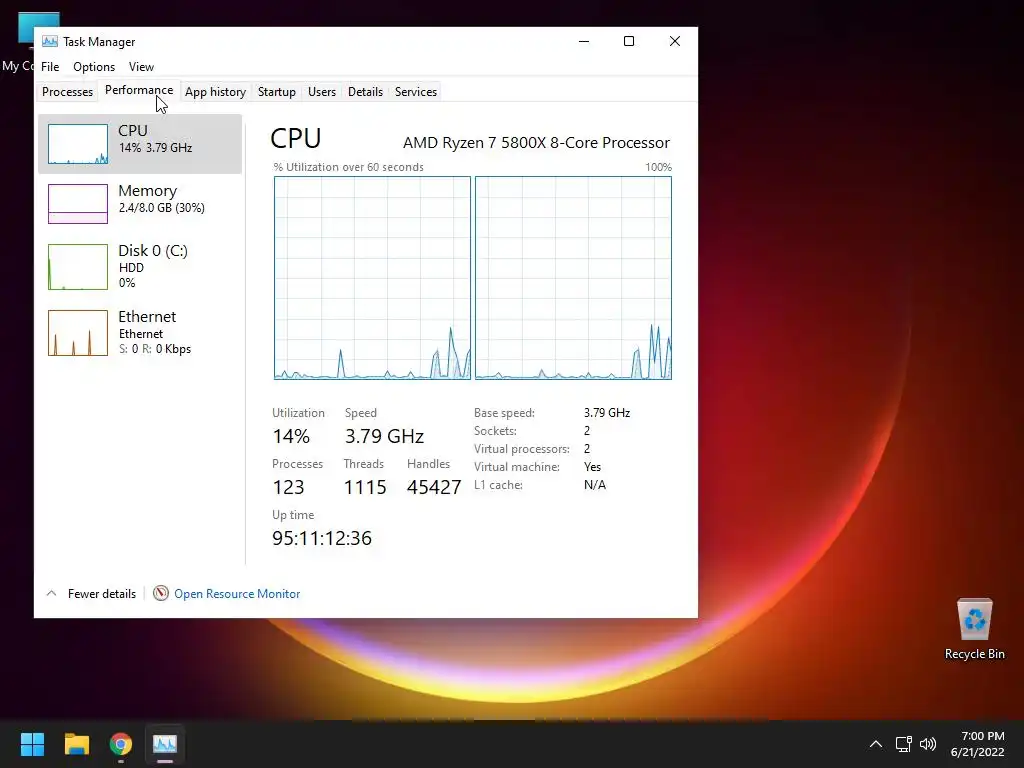Click the Task Manager taskbar icon

[165, 744]
